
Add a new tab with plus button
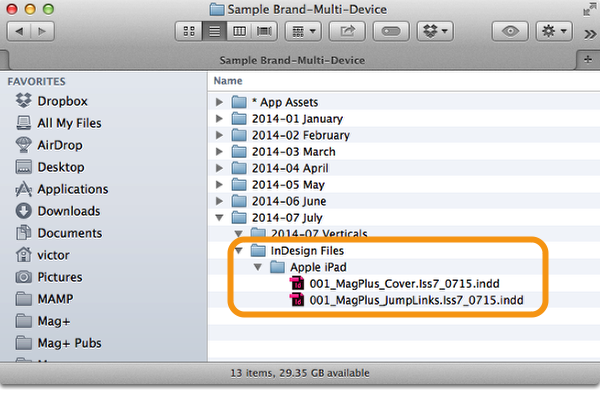[588, 59]
